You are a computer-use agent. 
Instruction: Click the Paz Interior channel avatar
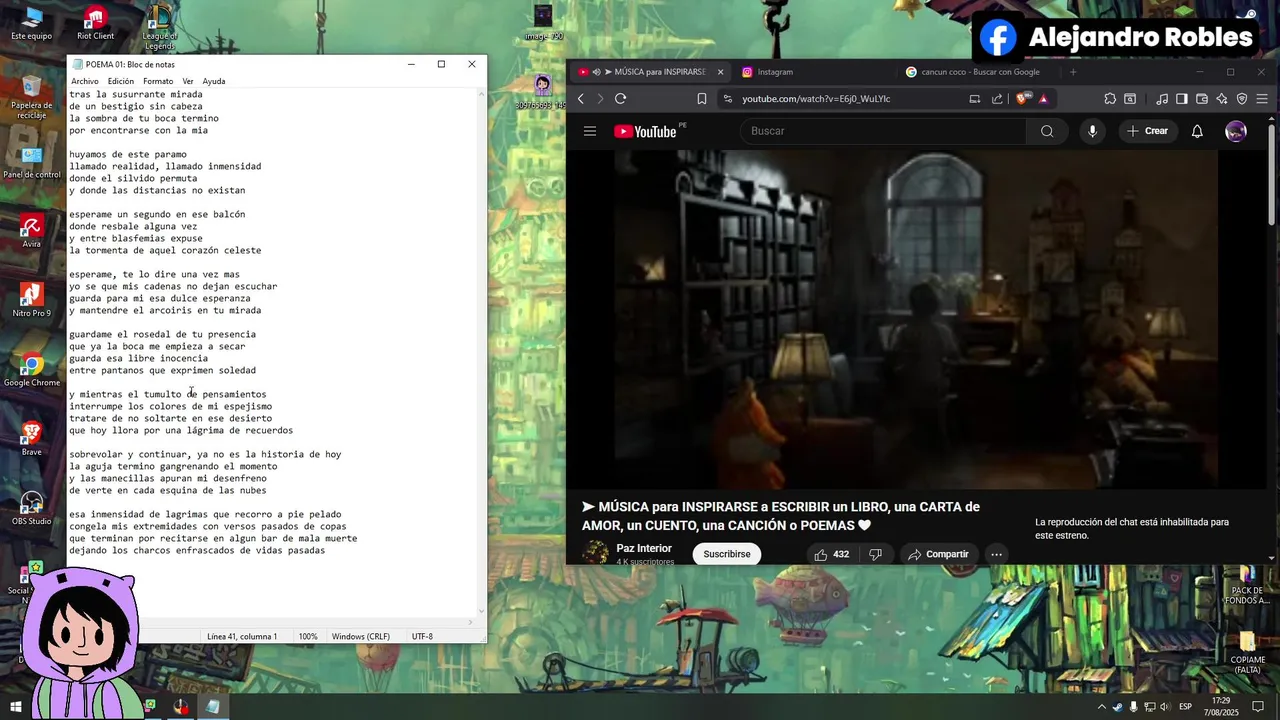click(595, 553)
